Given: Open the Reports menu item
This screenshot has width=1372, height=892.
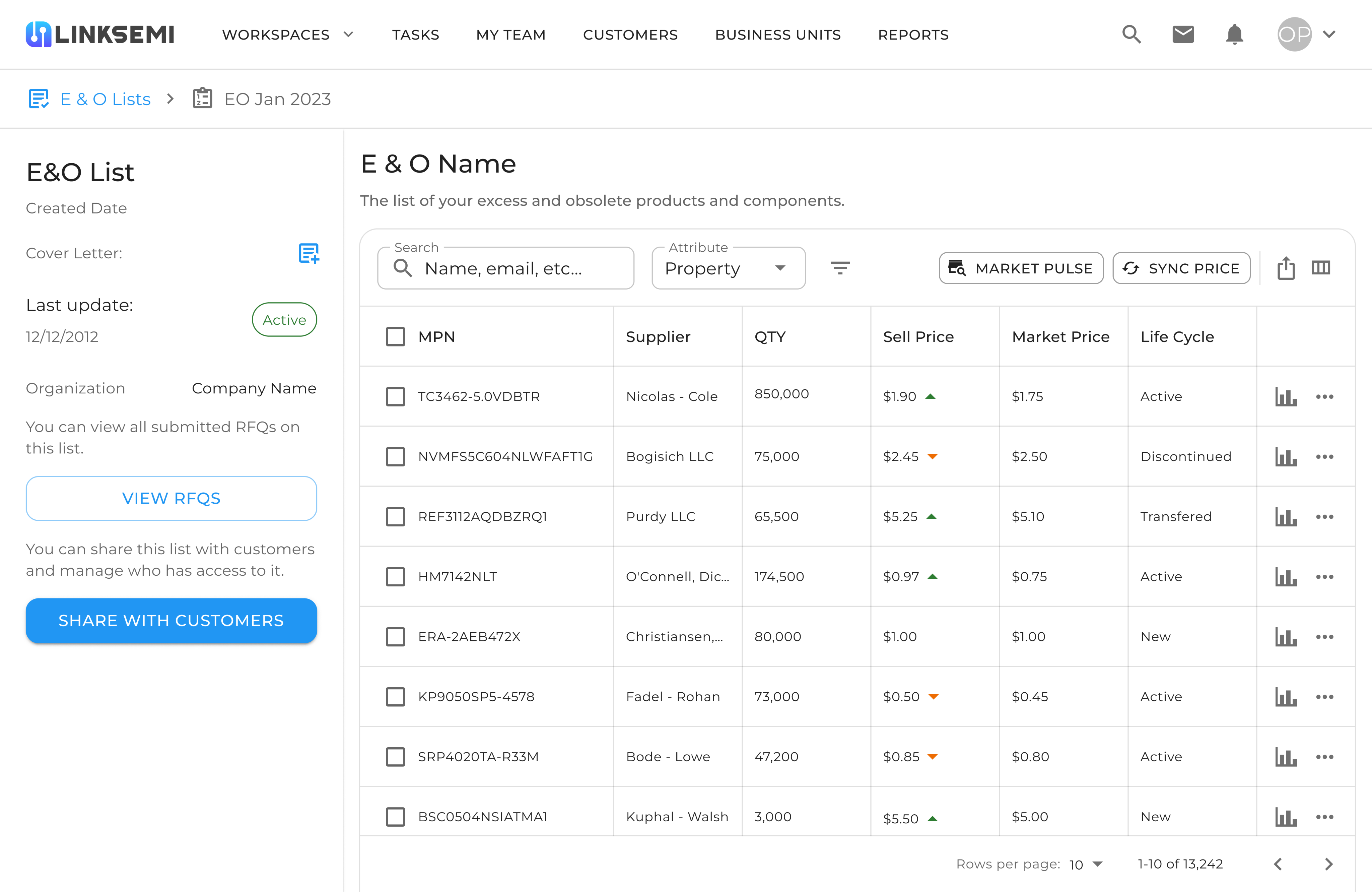Looking at the screenshot, I should (912, 35).
